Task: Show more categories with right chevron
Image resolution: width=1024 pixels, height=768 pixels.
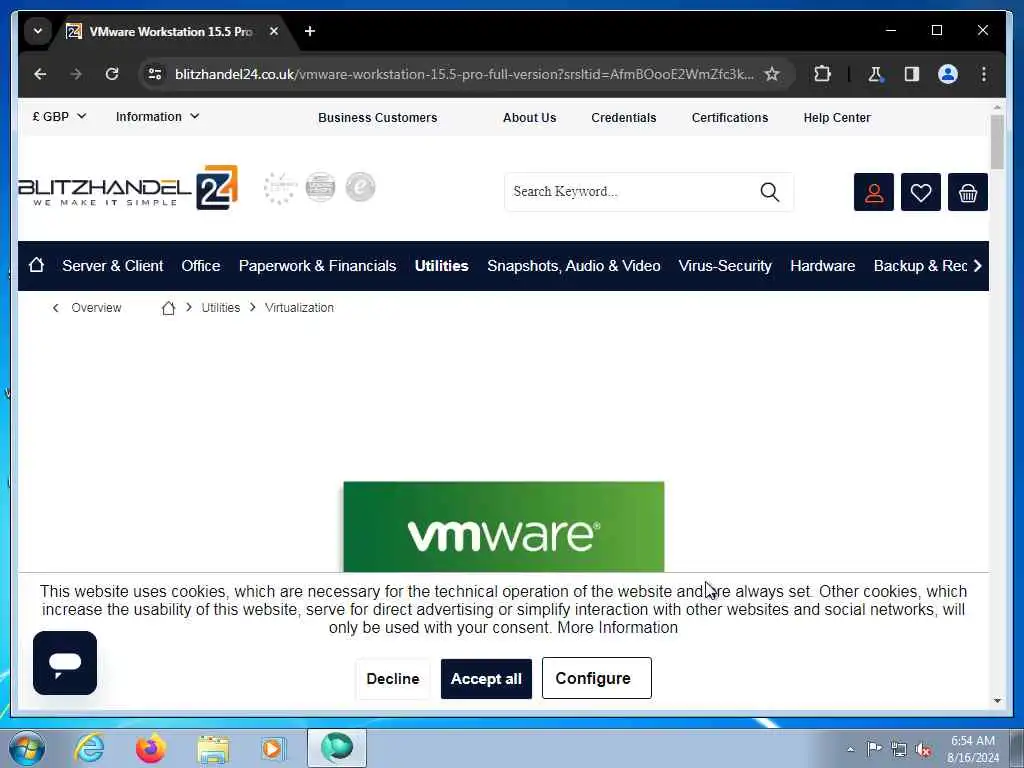Action: coord(978,266)
